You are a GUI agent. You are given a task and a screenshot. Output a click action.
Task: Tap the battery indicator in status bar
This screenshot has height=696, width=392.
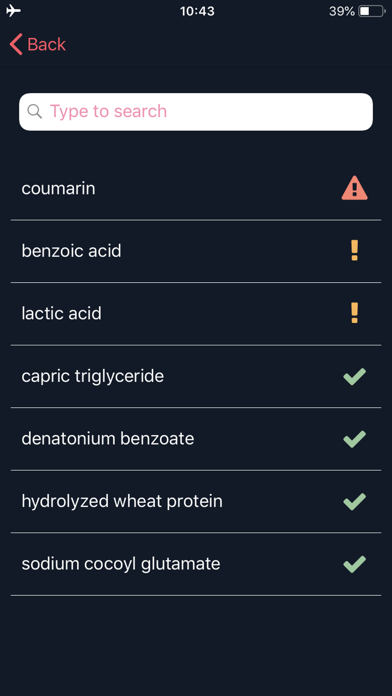coord(372,11)
